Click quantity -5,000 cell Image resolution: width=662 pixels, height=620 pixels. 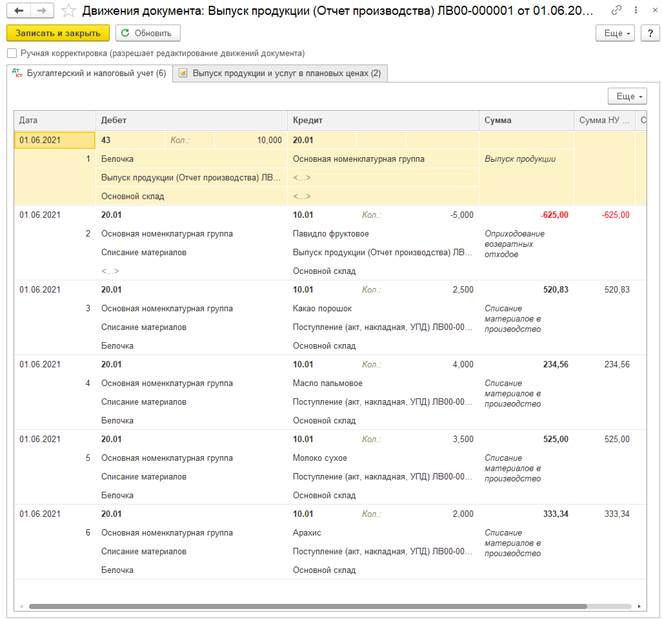(x=461, y=215)
